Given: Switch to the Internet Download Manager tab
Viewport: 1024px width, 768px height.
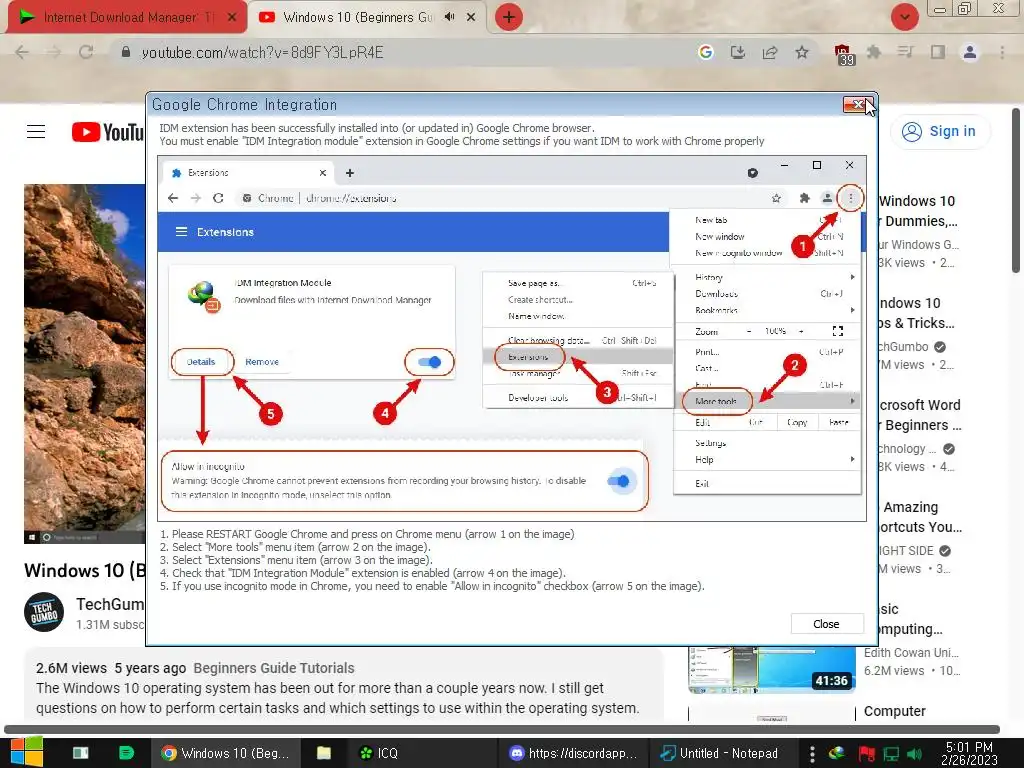Looking at the screenshot, I should pos(124,18).
